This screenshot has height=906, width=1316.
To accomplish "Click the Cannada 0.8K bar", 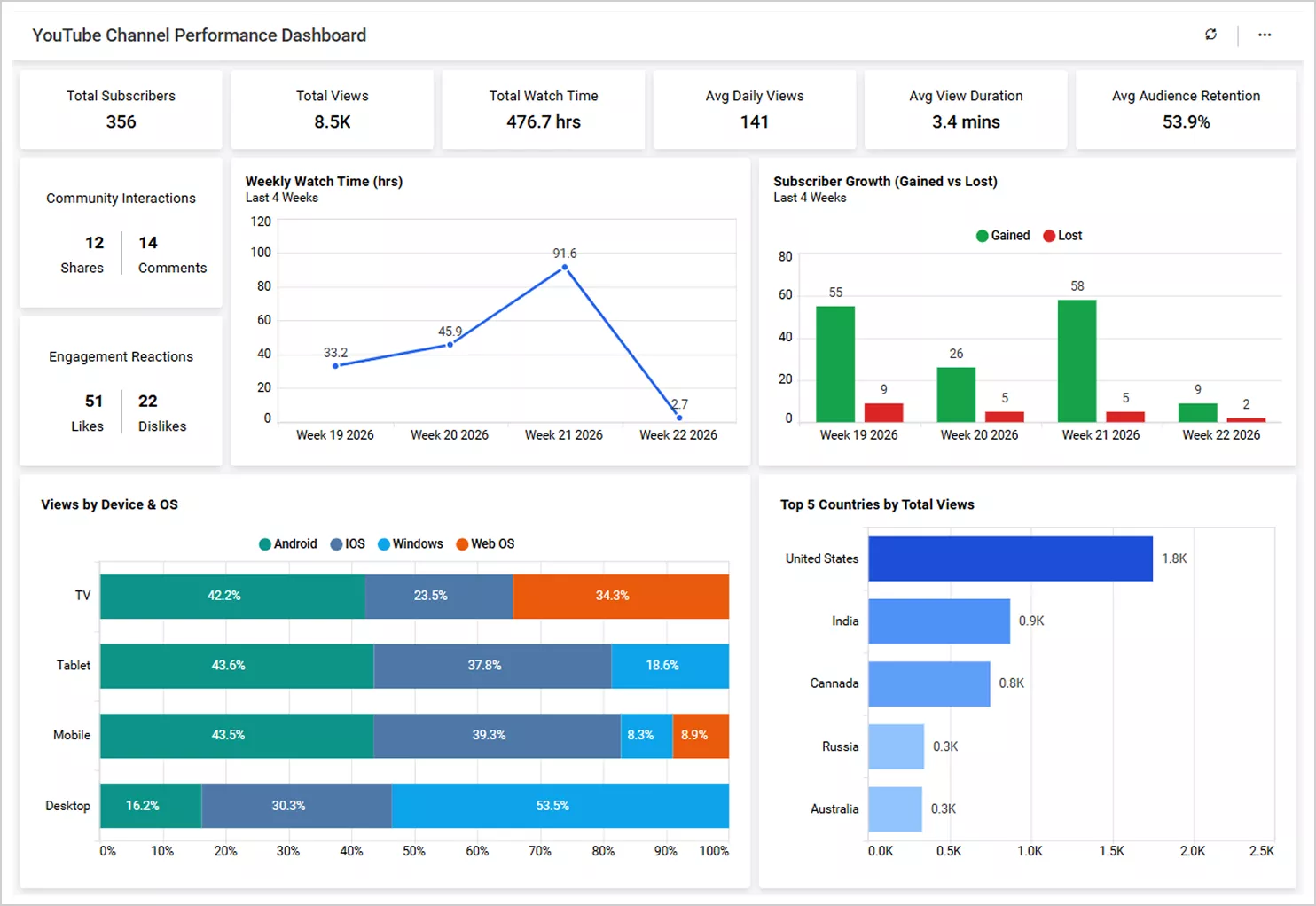I will pyautogui.click(x=928, y=683).
